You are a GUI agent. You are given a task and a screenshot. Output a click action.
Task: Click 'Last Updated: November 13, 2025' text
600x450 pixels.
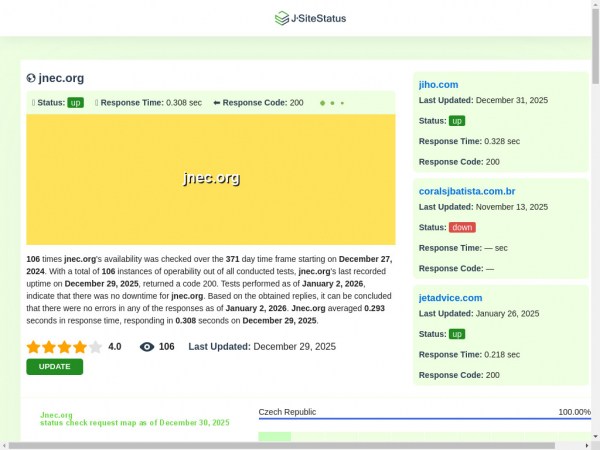[483, 207]
